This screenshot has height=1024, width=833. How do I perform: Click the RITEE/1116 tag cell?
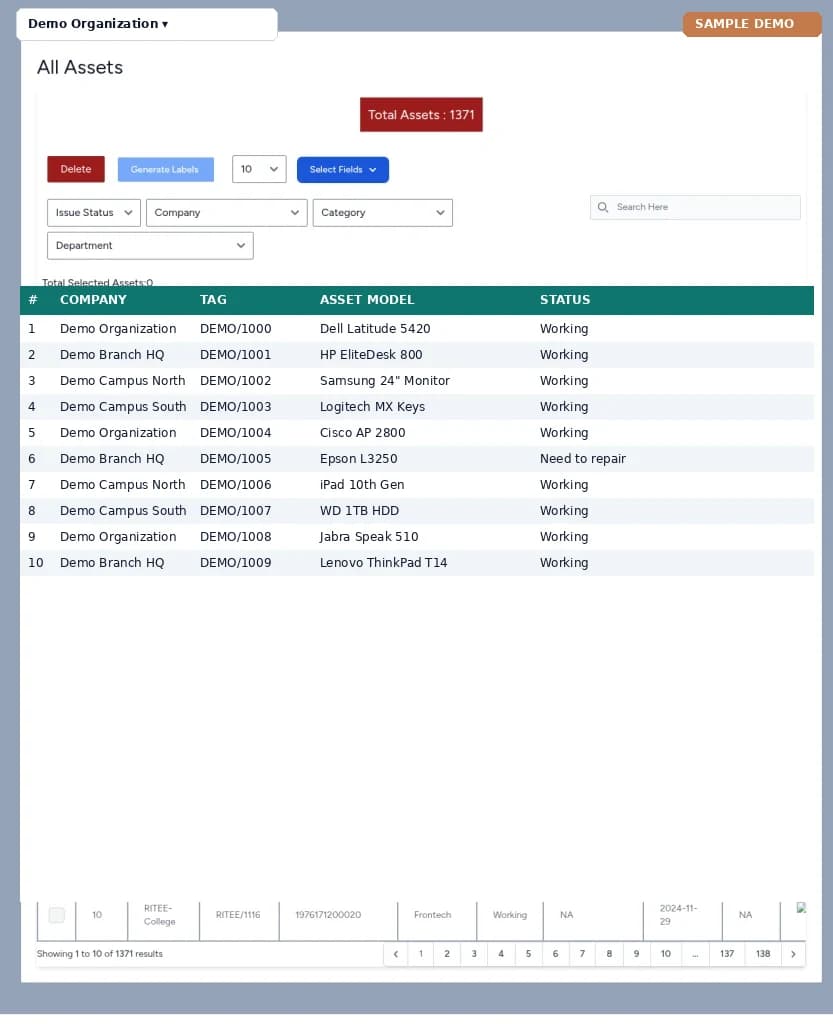(x=238, y=915)
